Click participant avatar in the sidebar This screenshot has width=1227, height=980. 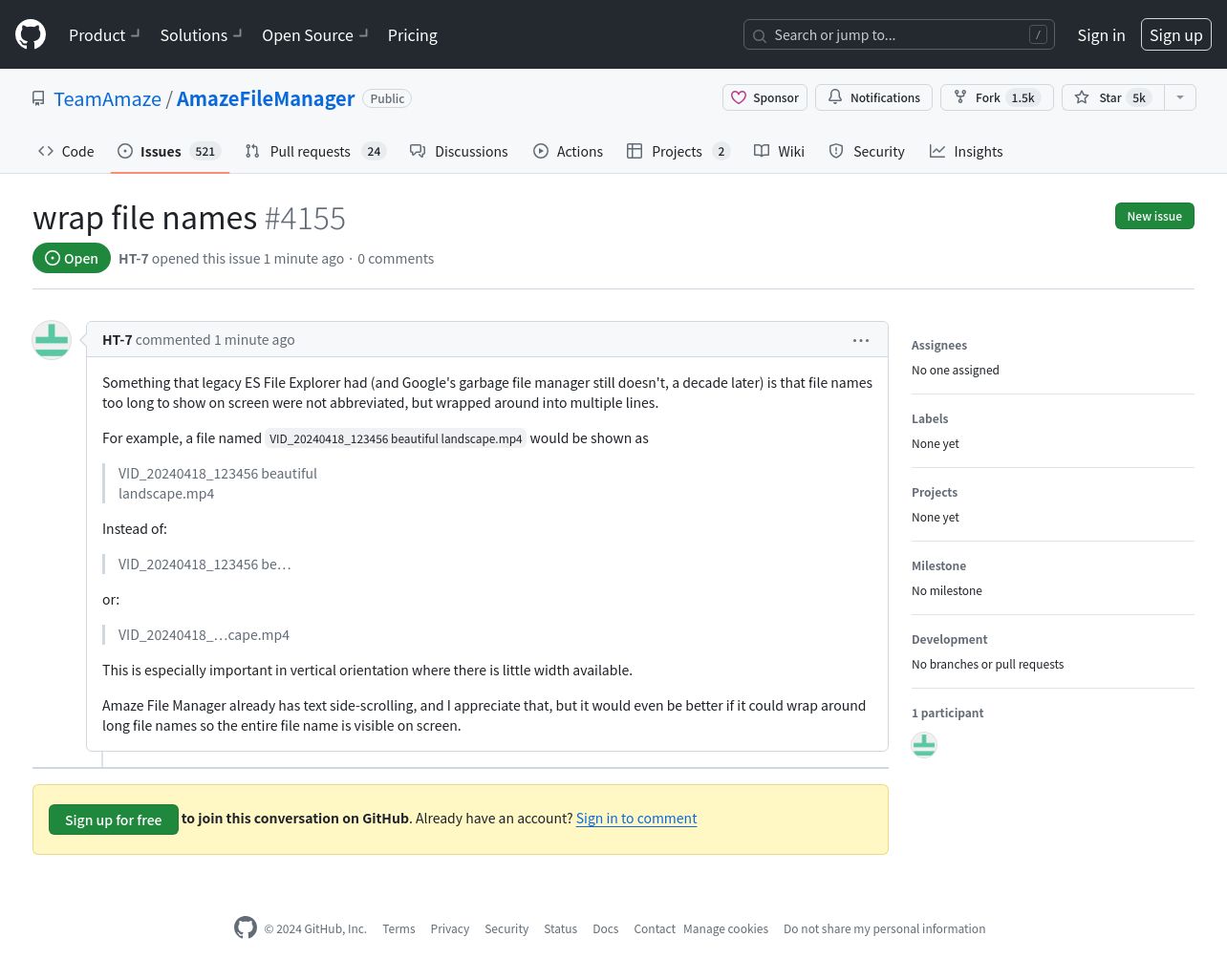[924, 745]
